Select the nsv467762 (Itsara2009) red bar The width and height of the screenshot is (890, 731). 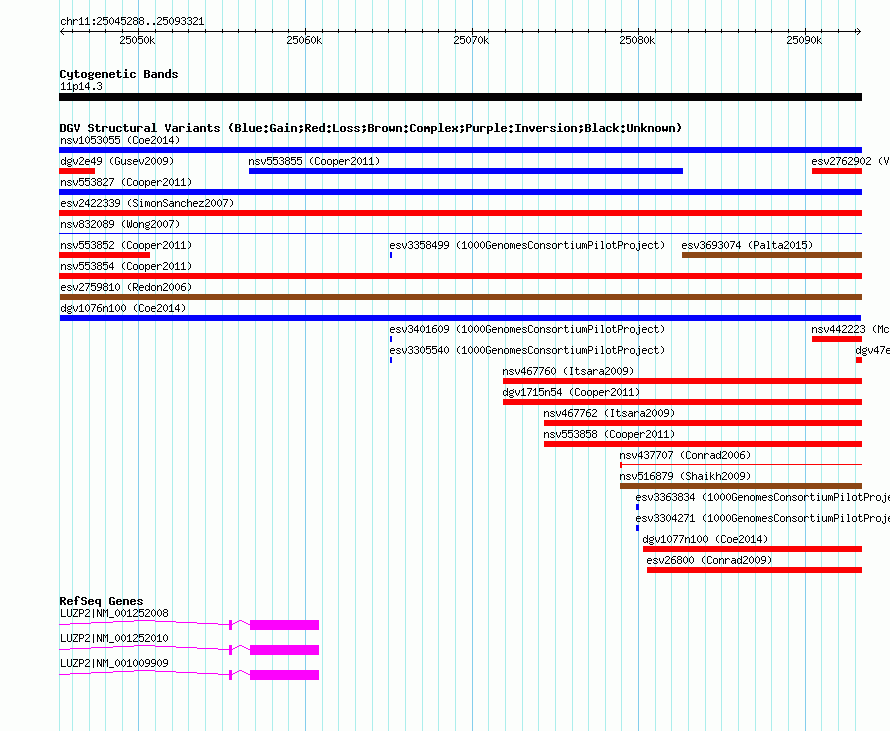pyautogui.click(x=703, y=423)
